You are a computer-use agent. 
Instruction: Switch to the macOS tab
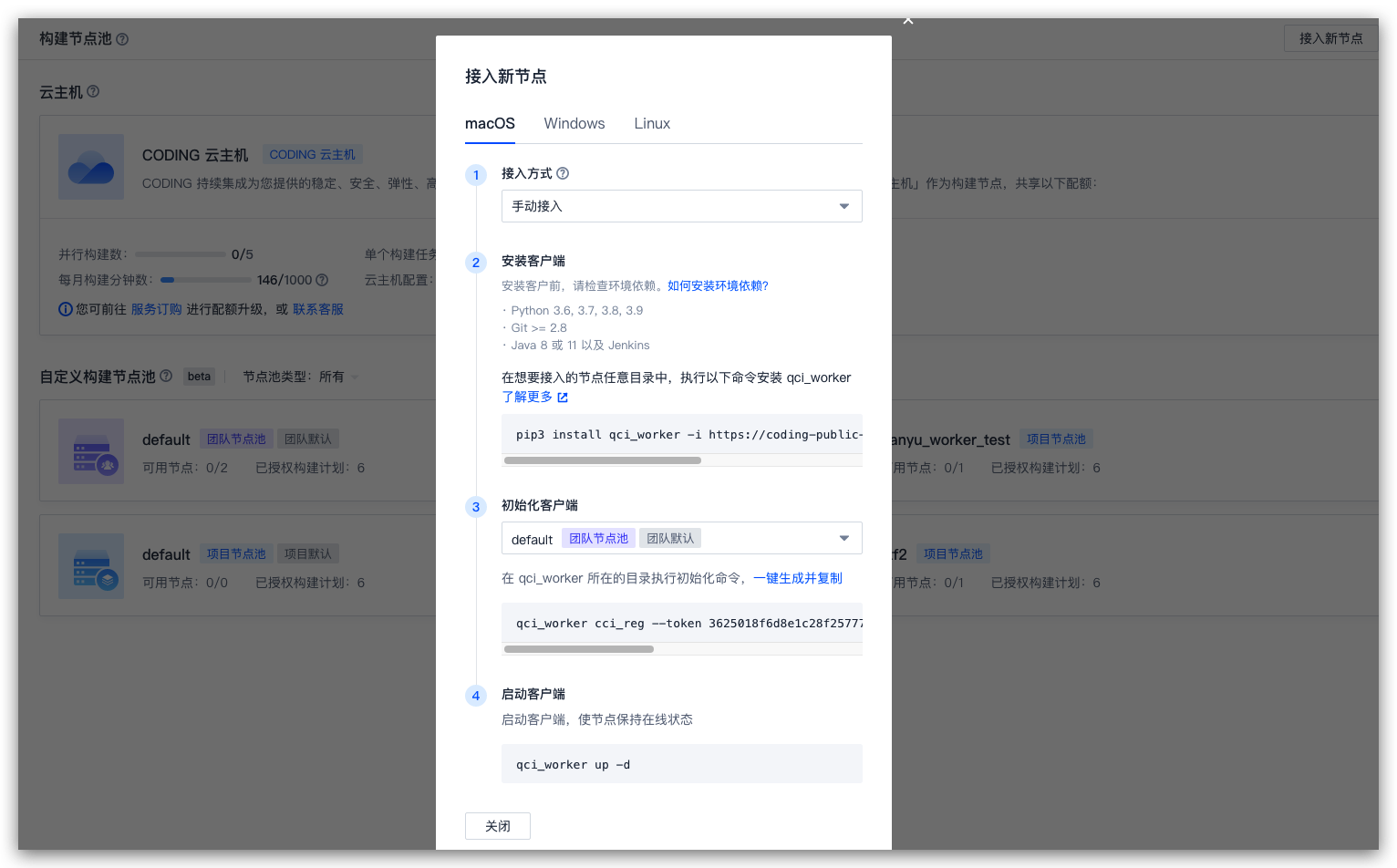(x=490, y=124)
